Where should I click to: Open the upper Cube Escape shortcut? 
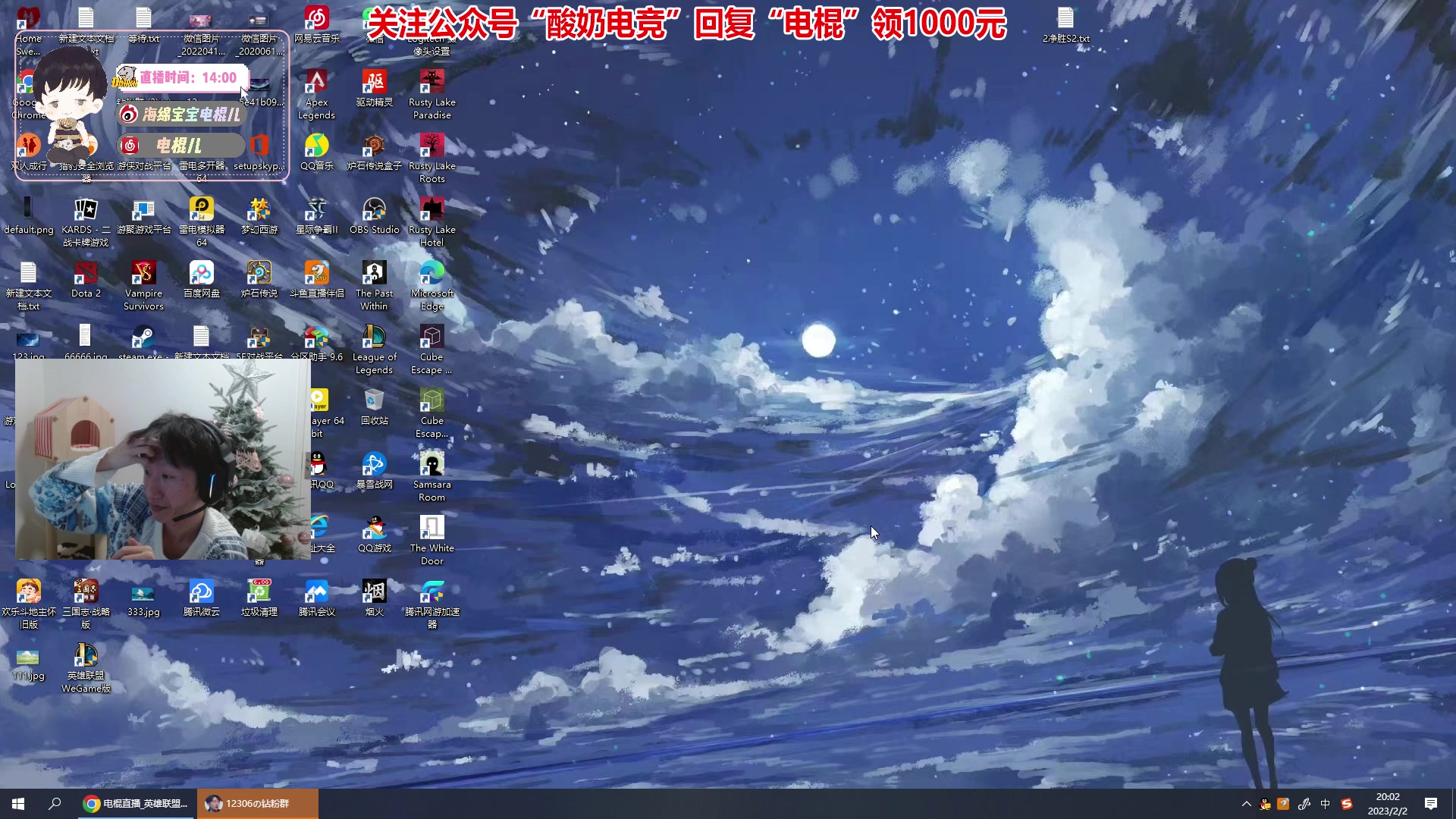(431, 349)
